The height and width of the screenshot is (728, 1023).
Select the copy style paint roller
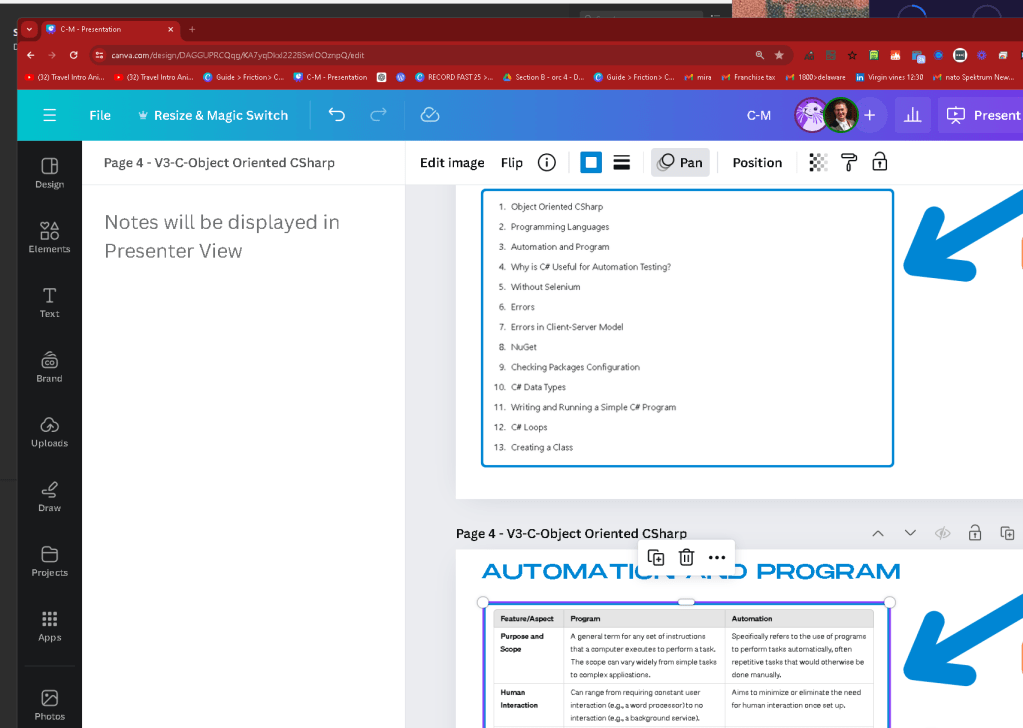coord(849,162)
